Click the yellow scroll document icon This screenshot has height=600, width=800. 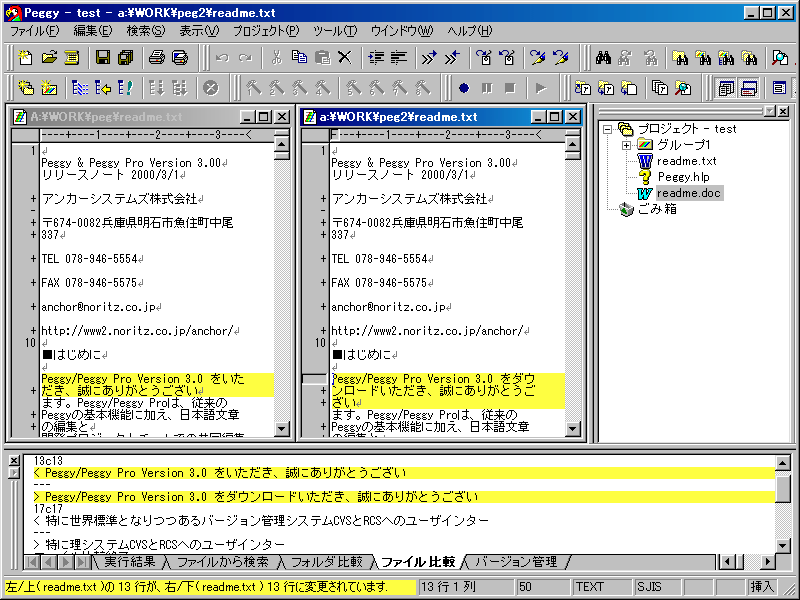(x=72, y=58)
